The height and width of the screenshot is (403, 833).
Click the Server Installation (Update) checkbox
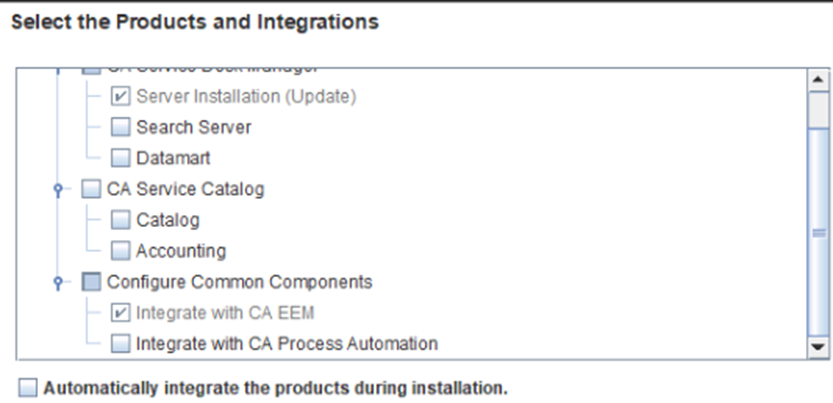pyautogui.click(x=120, y=97)
